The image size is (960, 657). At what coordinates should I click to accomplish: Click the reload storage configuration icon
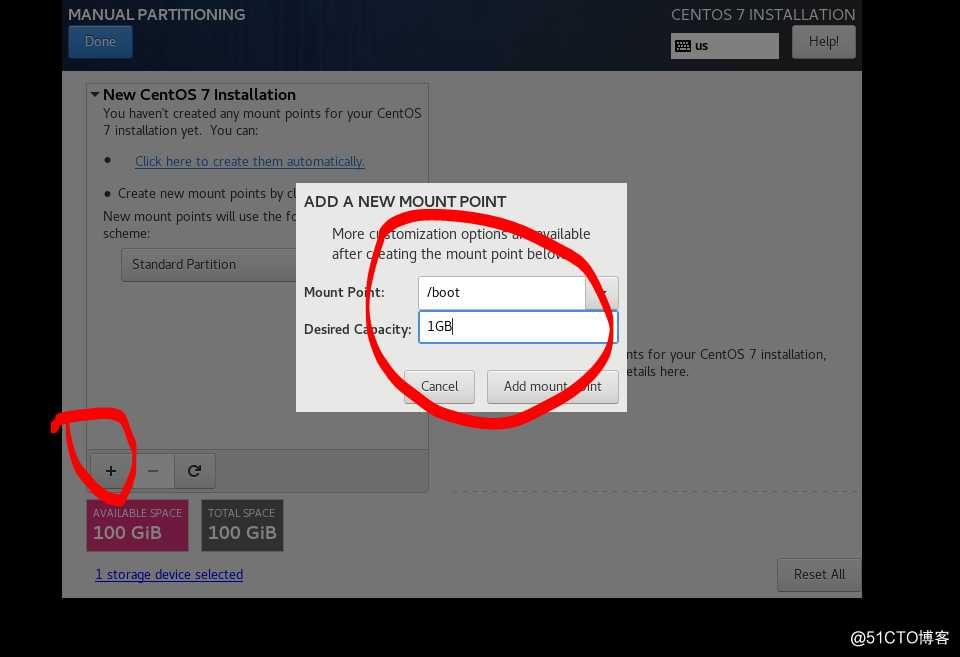pyautogui.click(x=195, y=471)
